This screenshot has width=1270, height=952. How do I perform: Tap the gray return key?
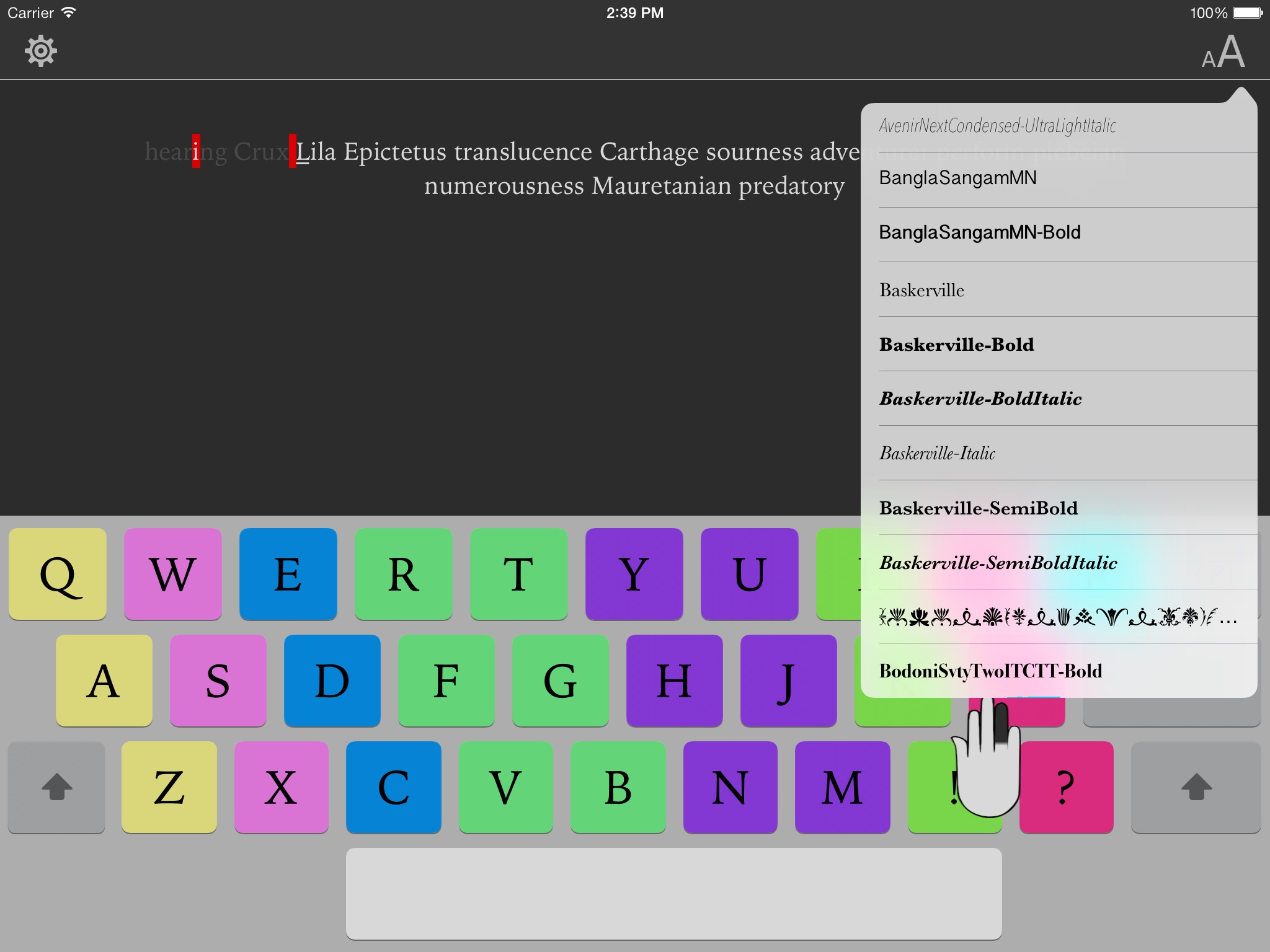coord(1172,712)
